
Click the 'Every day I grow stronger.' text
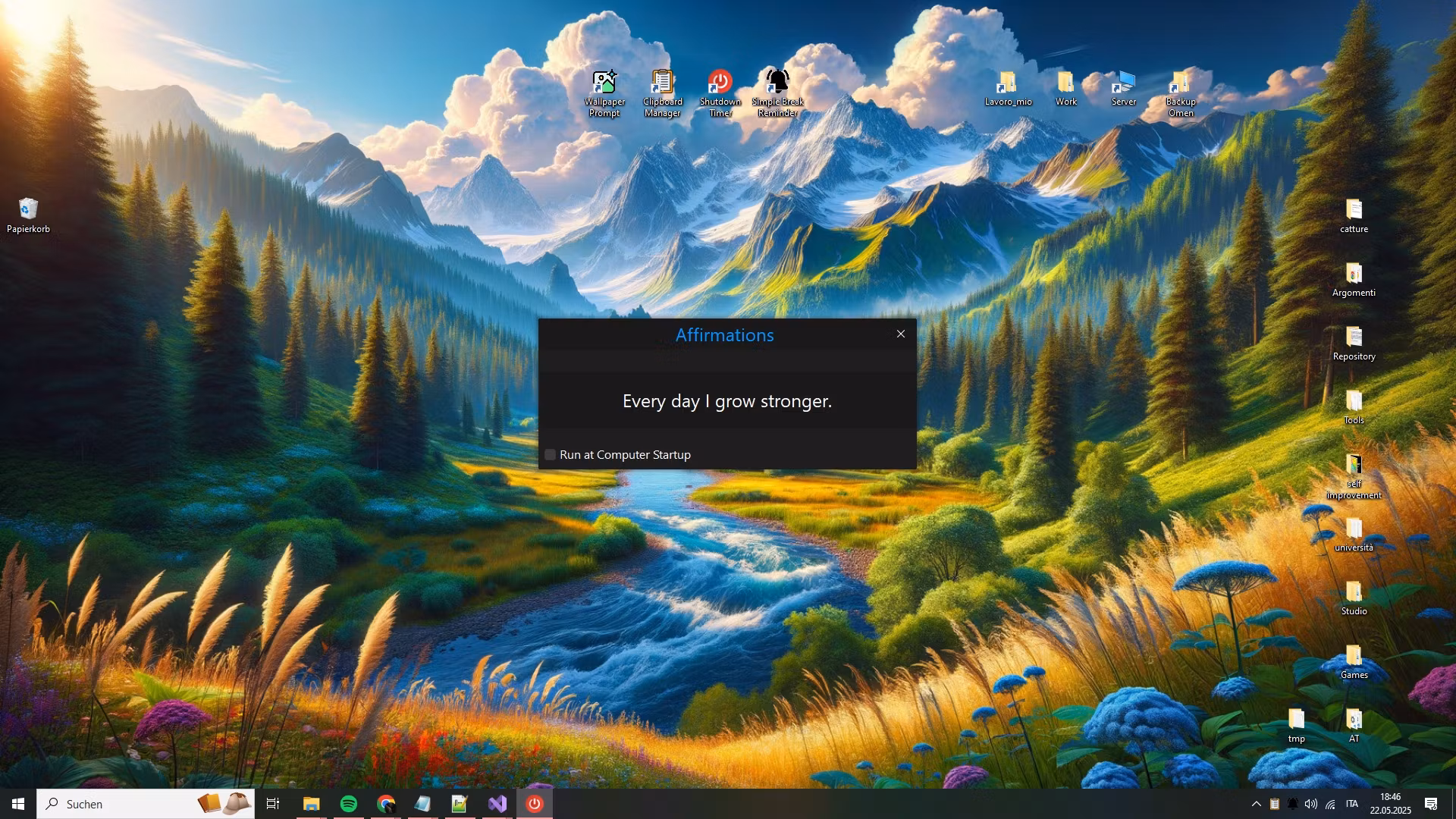[727, 401]
